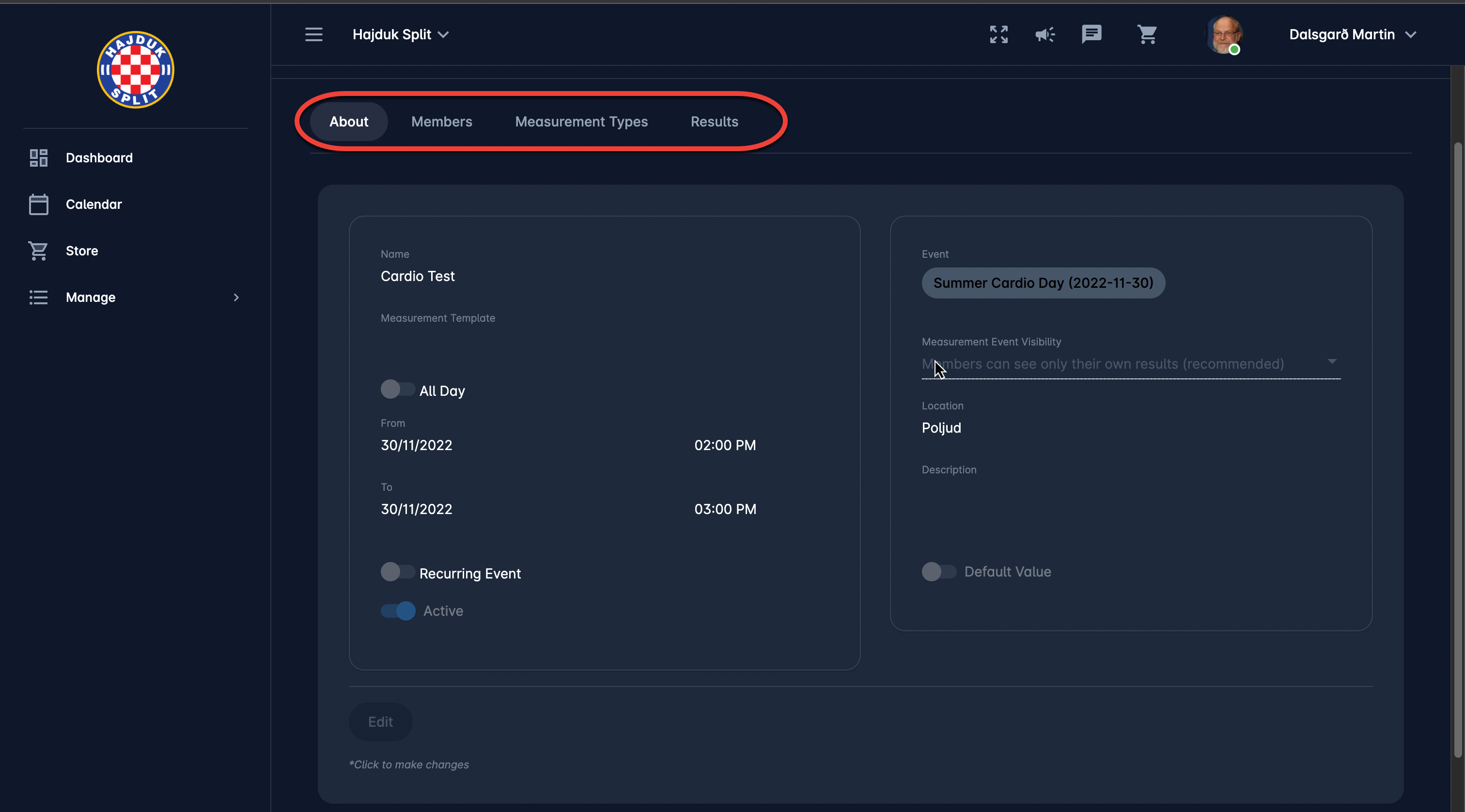Click the Edit button
1465x812 pixels.
point(380,721)
